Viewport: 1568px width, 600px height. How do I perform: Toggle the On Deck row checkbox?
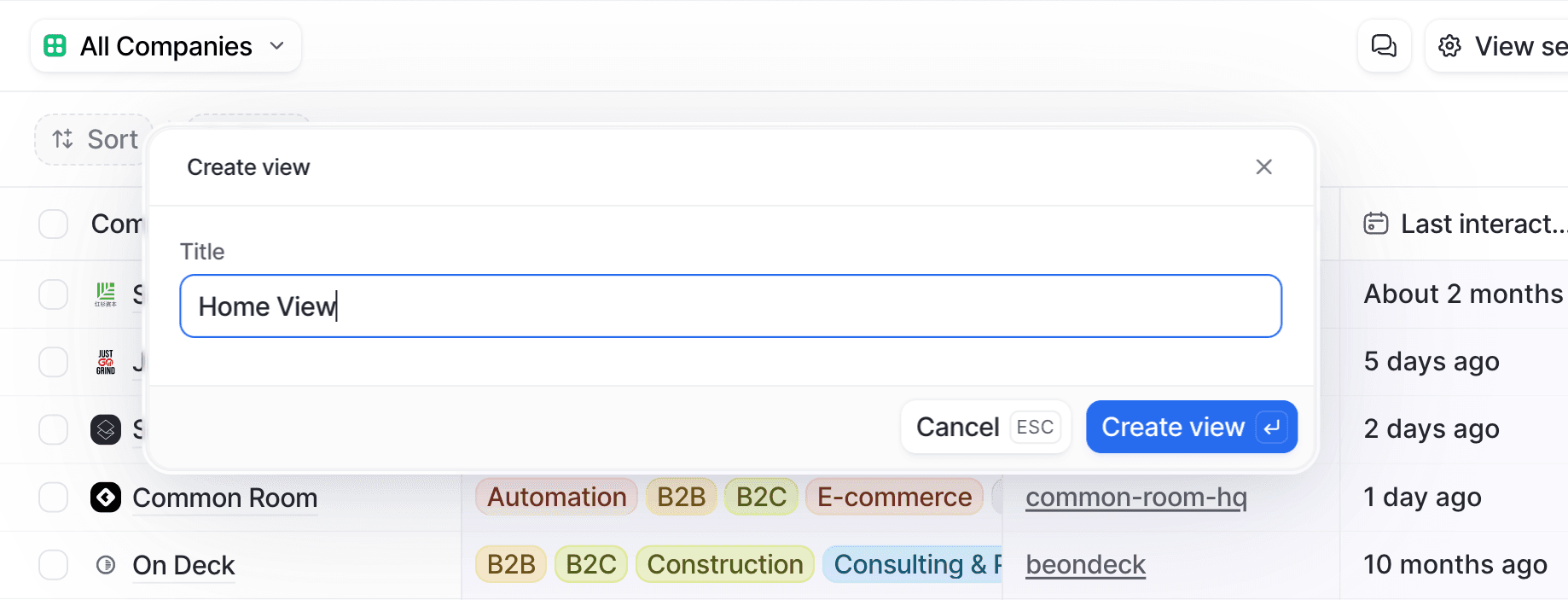tap(54, 565)
